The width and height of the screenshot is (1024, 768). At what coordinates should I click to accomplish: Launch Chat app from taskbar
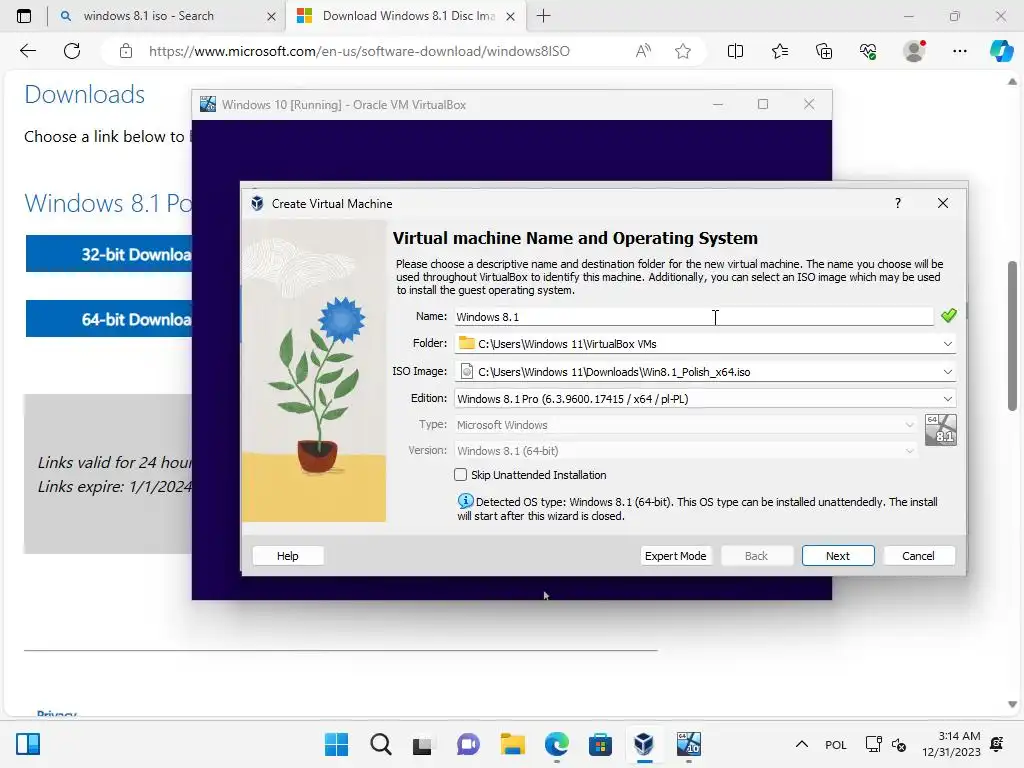pos(468,744)
